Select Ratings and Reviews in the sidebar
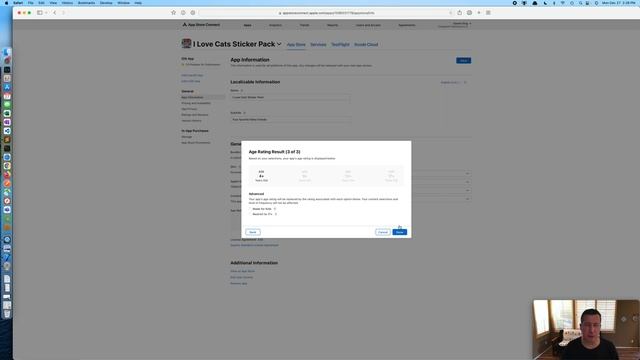640x360 pixels. 195,115
